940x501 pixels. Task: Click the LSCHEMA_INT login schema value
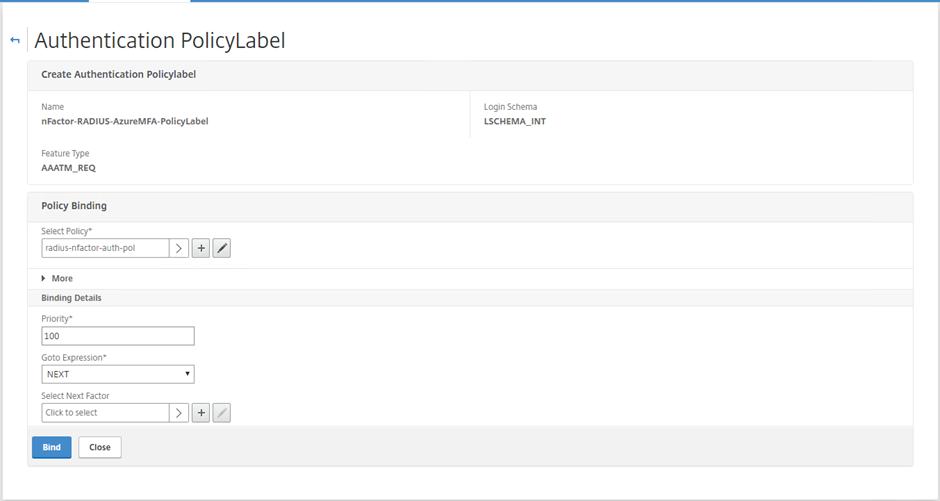(x=515, y=121)
